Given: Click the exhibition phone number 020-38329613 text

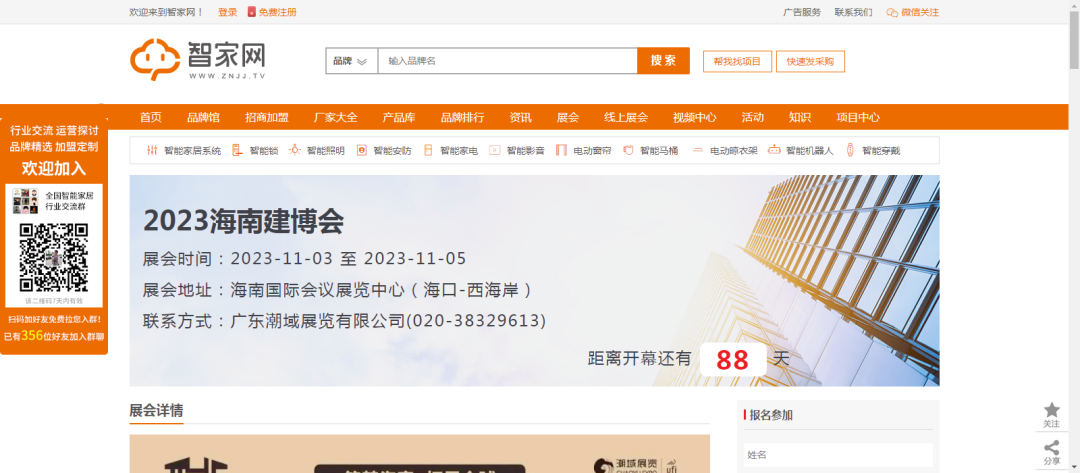Looking at the screenshot, I should click(x=477, y=321).
